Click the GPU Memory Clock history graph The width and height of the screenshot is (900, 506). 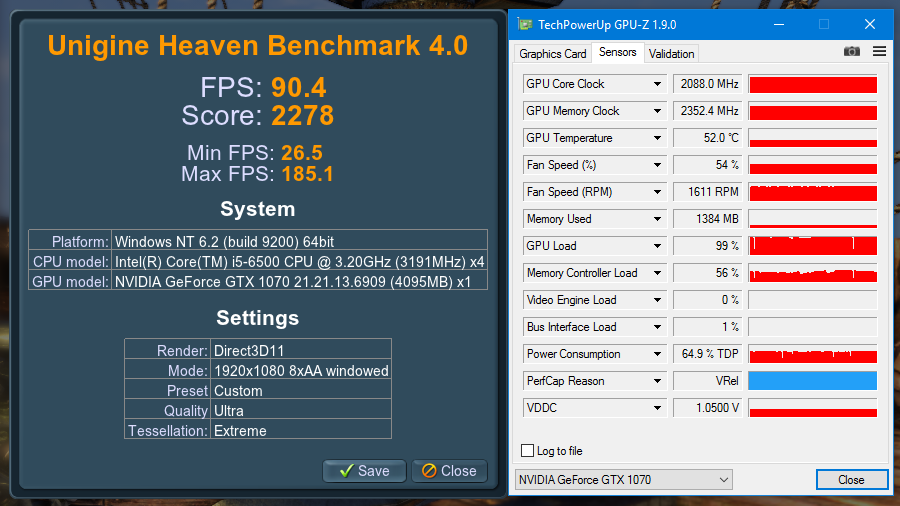point(813,111)
